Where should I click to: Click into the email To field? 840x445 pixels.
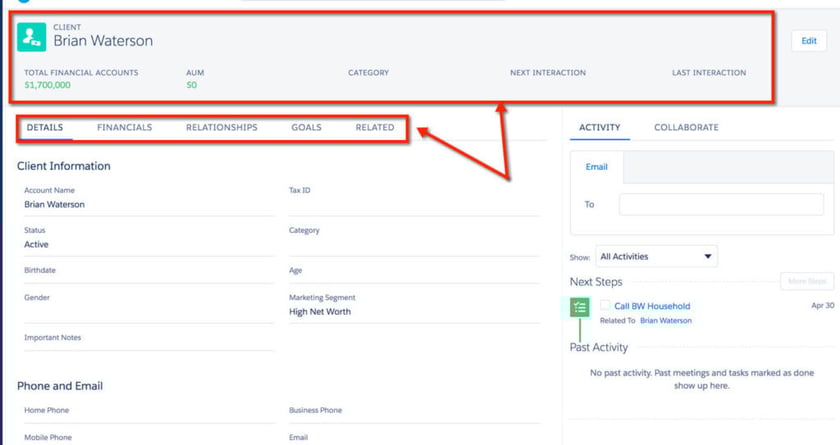click(x=721, y=205)
